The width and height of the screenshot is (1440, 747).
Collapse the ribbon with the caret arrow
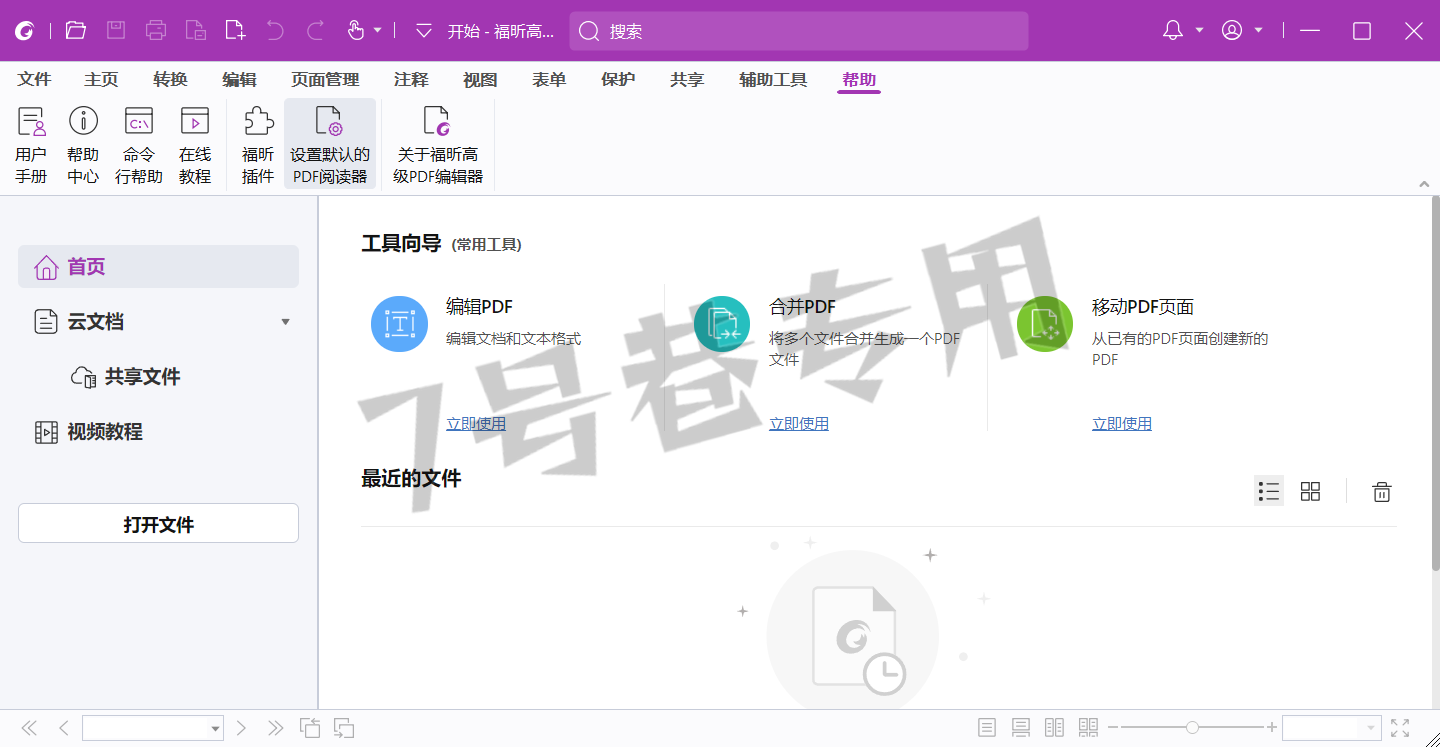1423,184
